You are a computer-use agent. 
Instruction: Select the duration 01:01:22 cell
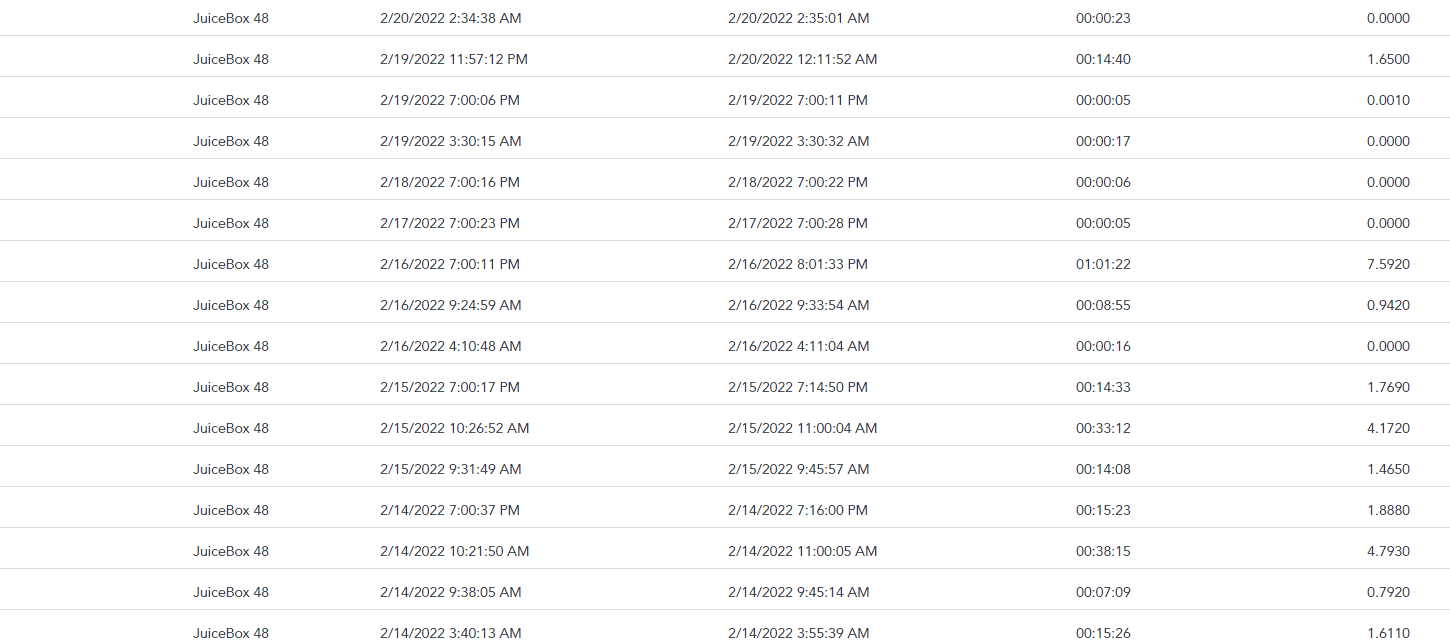(1103, 264)
